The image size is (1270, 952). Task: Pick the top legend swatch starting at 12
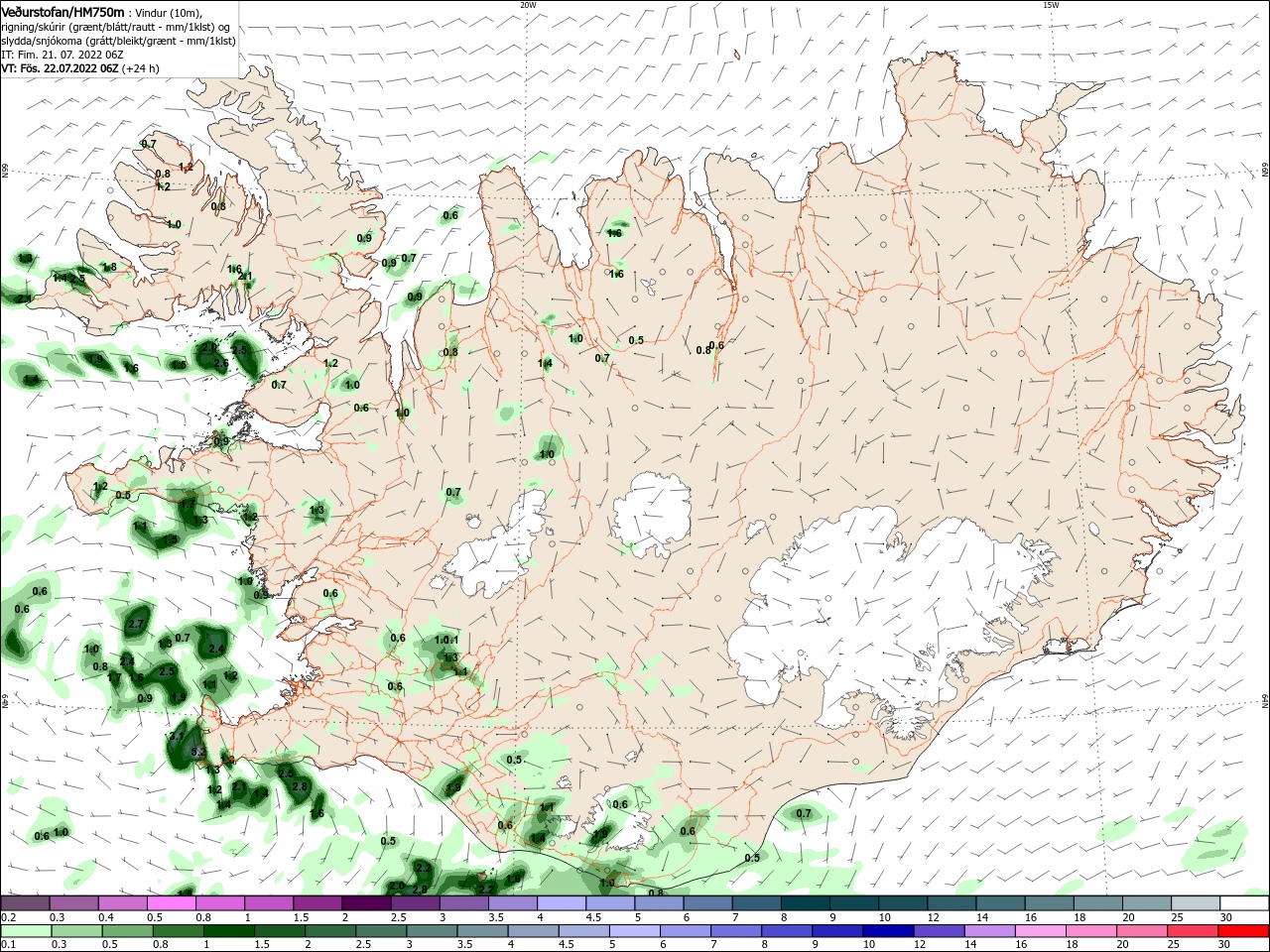(951, 903)
